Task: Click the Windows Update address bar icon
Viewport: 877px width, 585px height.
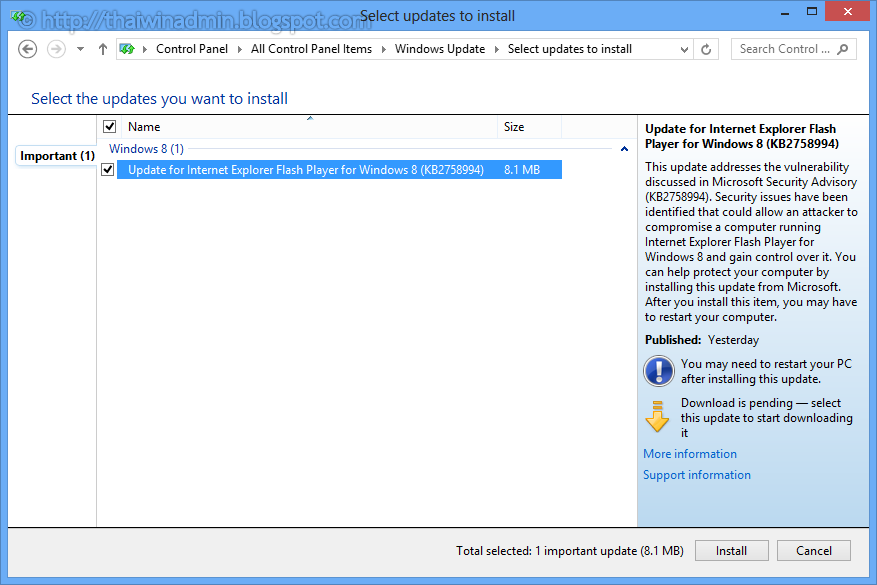Action: (128, 49)
